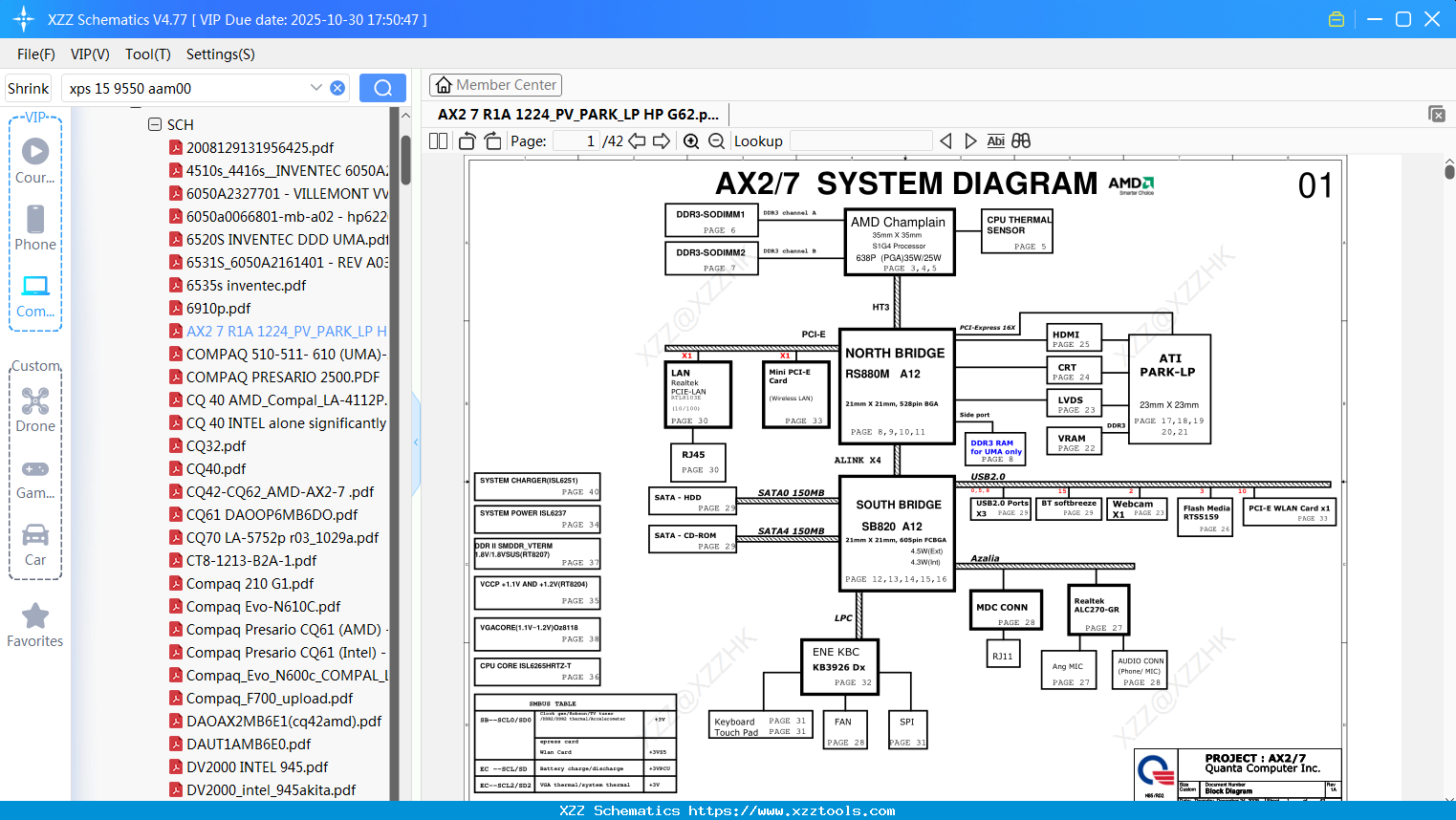The image size is (1456, 820).
Task: Open DV2000 INTEL 945.pdf
Action: 257,766
